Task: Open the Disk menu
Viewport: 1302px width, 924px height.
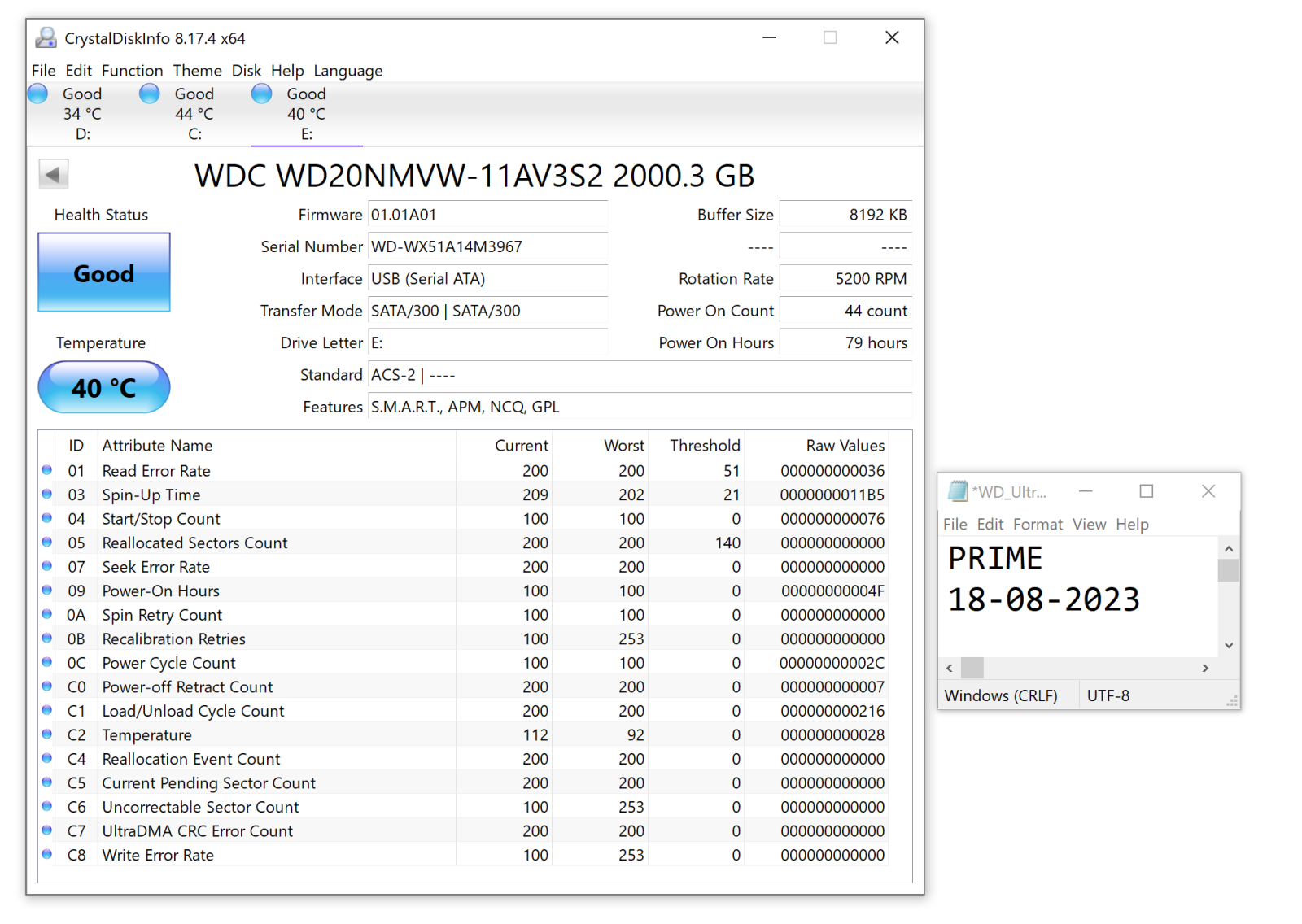Action: [247, 71]
